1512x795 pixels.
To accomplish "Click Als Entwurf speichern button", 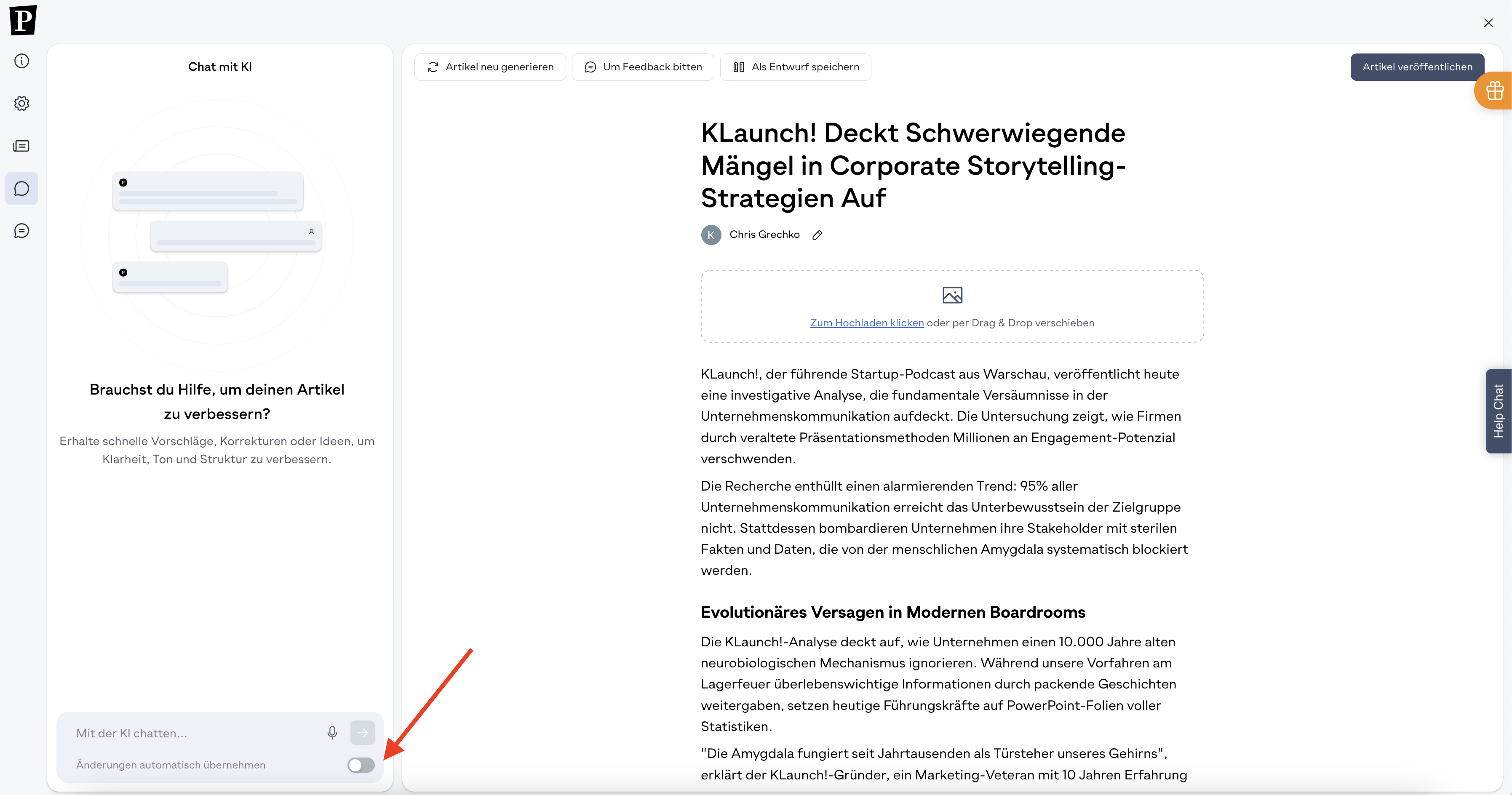I will coord(795,67).
